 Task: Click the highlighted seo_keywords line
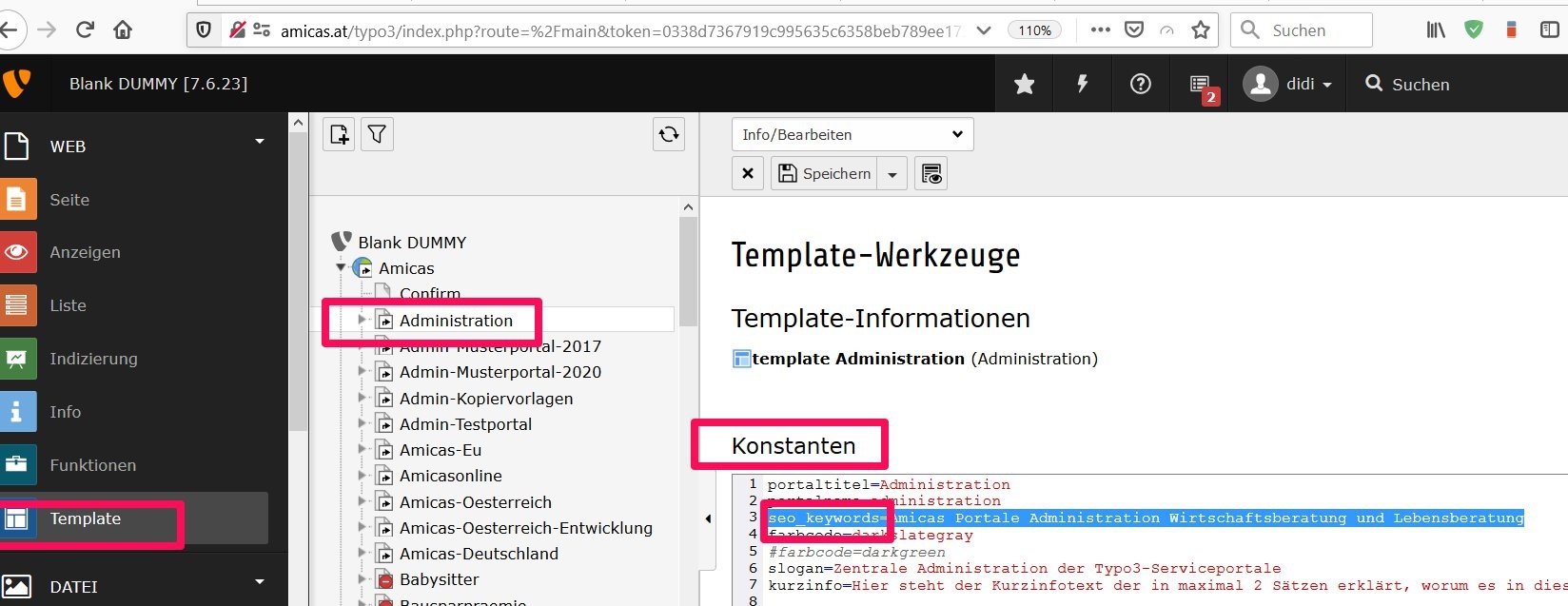point(1146,518)
